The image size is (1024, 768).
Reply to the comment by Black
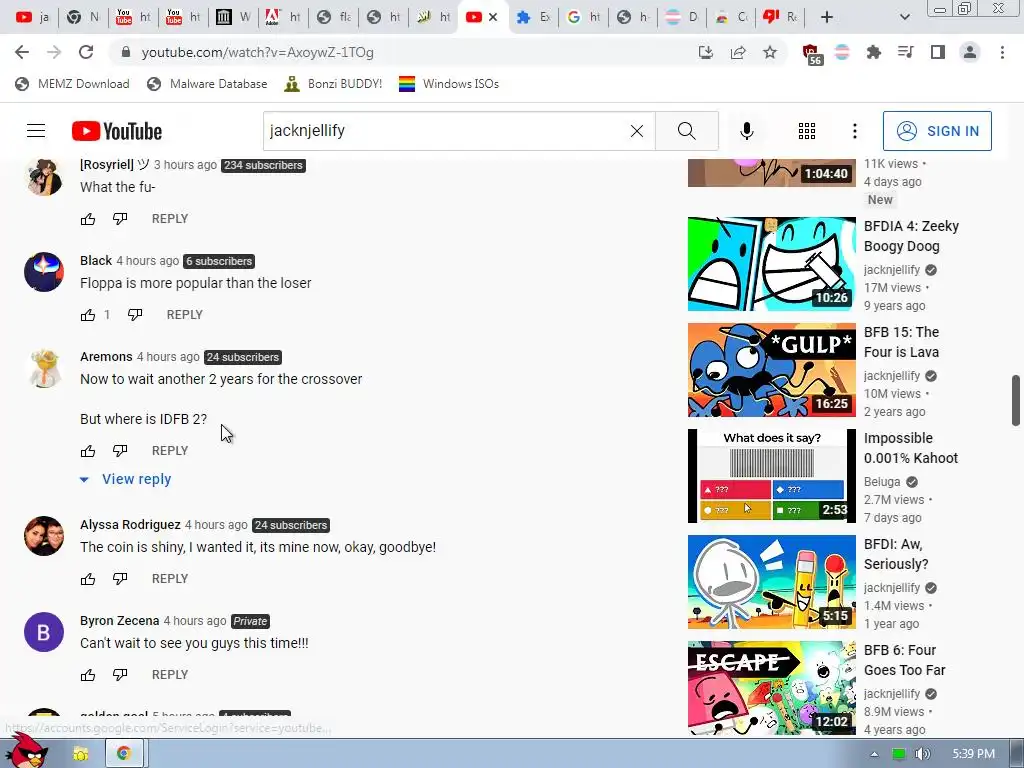tap(184, 315)
